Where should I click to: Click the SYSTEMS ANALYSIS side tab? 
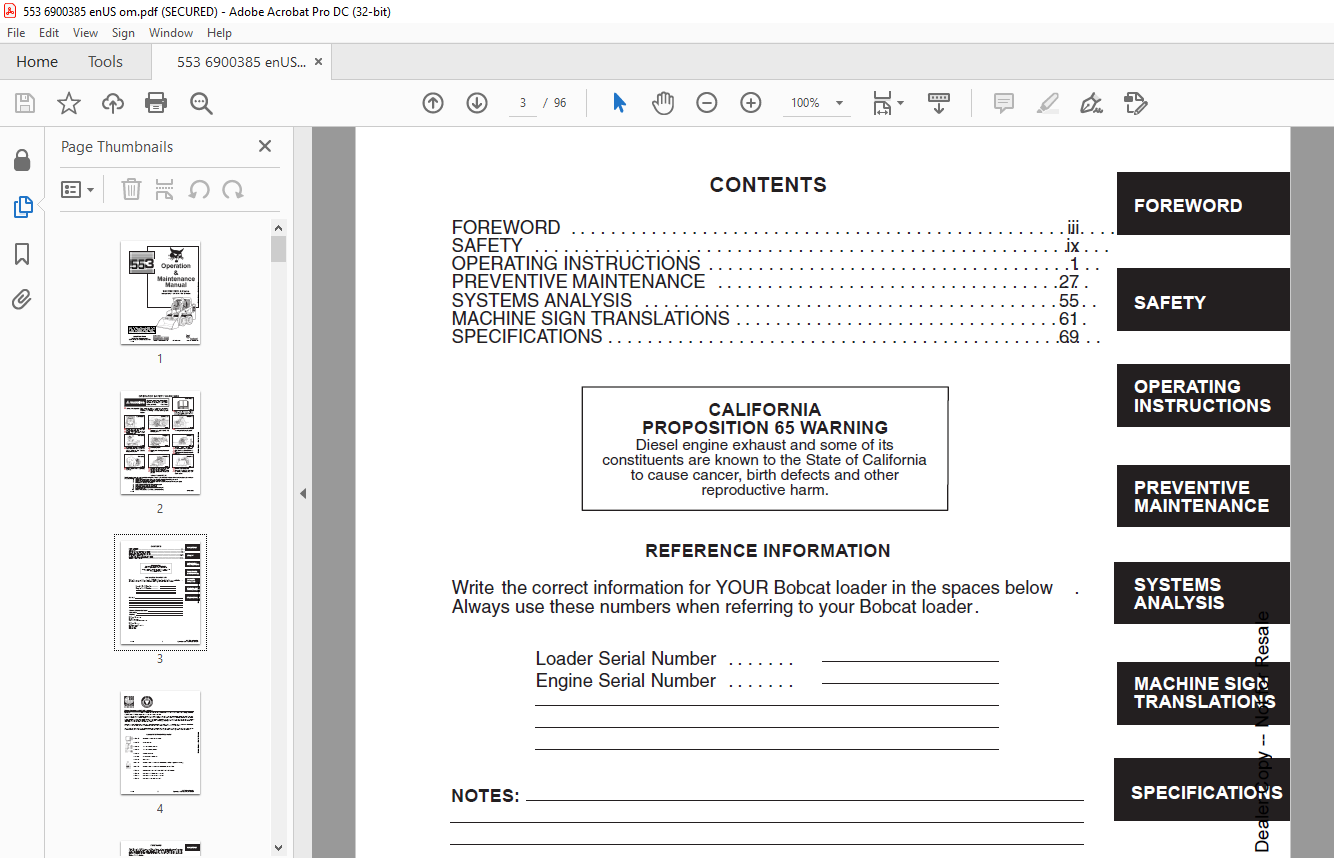point(1202,593)
